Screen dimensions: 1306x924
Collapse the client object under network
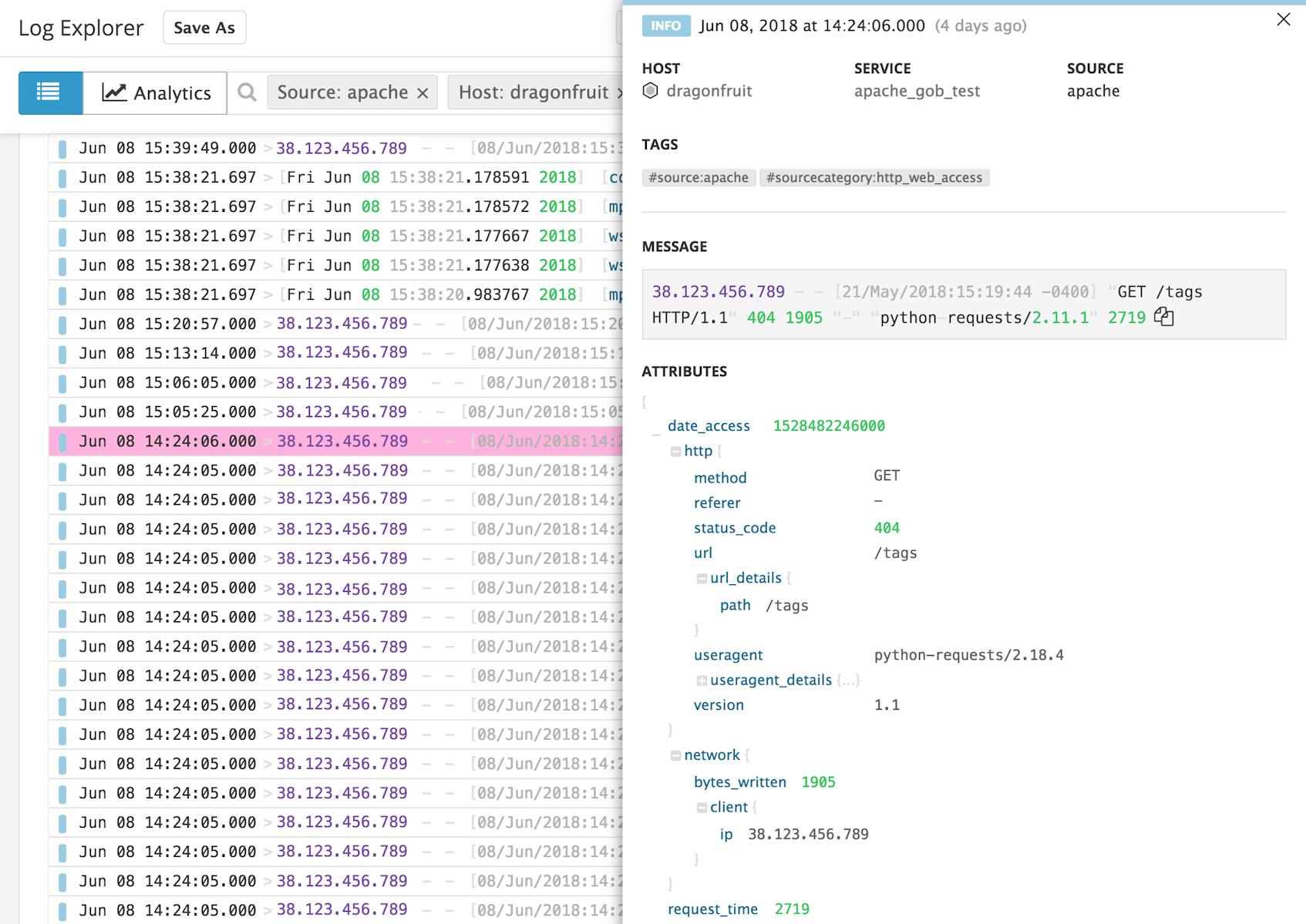pos(701,807)
